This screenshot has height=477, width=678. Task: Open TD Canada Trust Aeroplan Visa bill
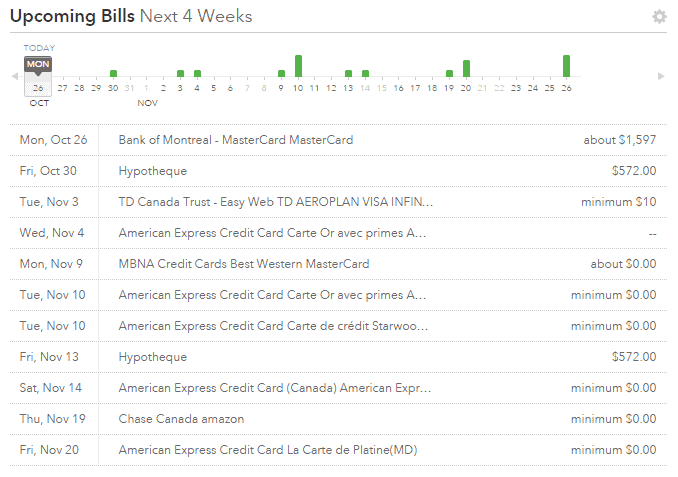click(x=276, y=202)
